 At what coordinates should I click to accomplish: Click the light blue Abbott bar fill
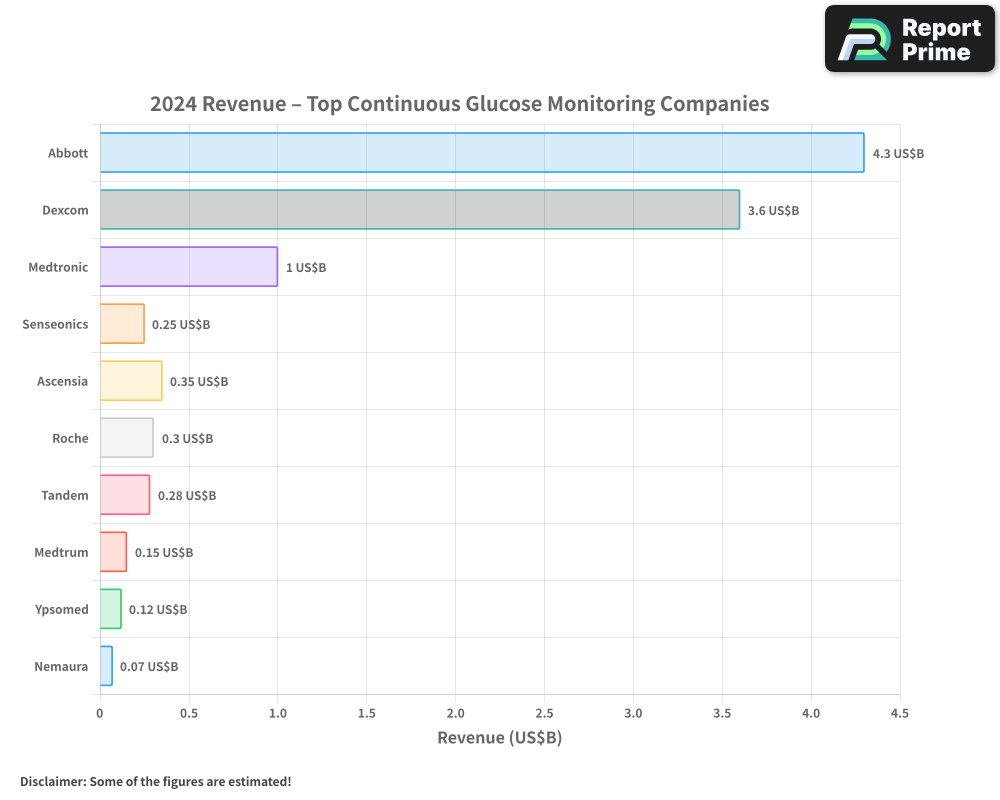(x=480, y=153)
